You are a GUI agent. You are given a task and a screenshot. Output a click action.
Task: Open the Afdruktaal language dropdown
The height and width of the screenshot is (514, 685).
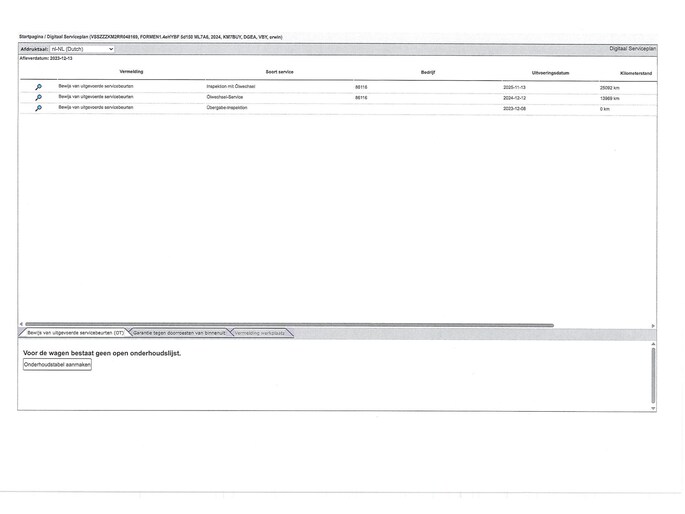pyautogui.click(x=82, y=48)
